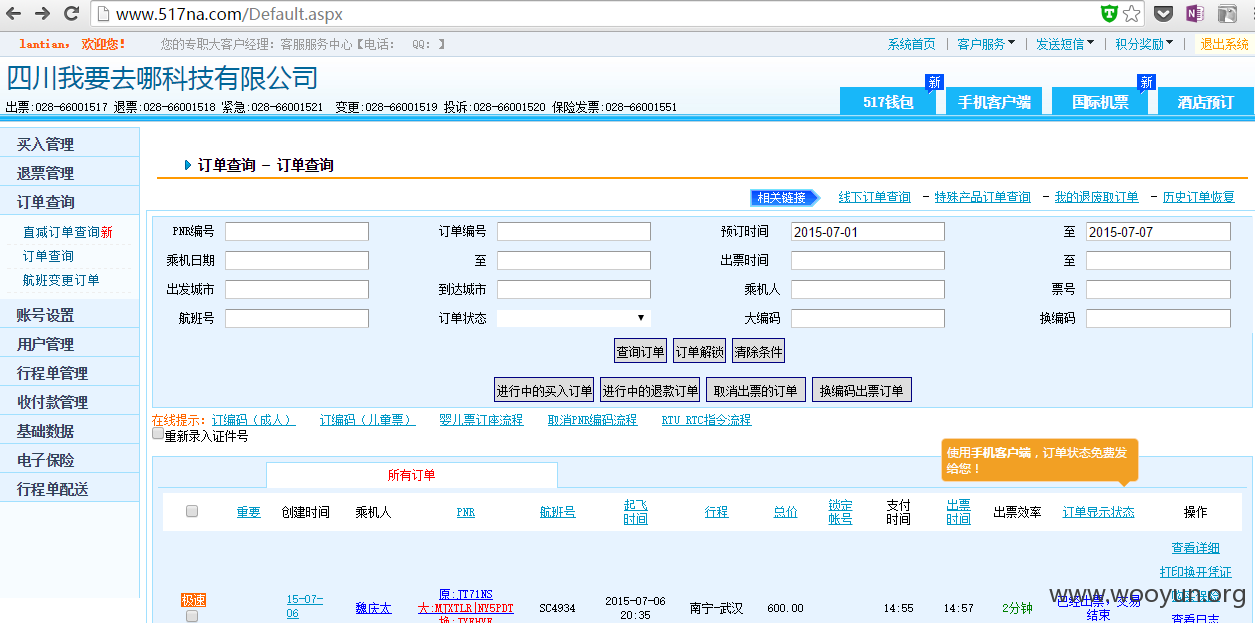This screenshot has height=623, width=1255.
Task: Open the 查看详细 link for the order
Action: [1196, 548]
